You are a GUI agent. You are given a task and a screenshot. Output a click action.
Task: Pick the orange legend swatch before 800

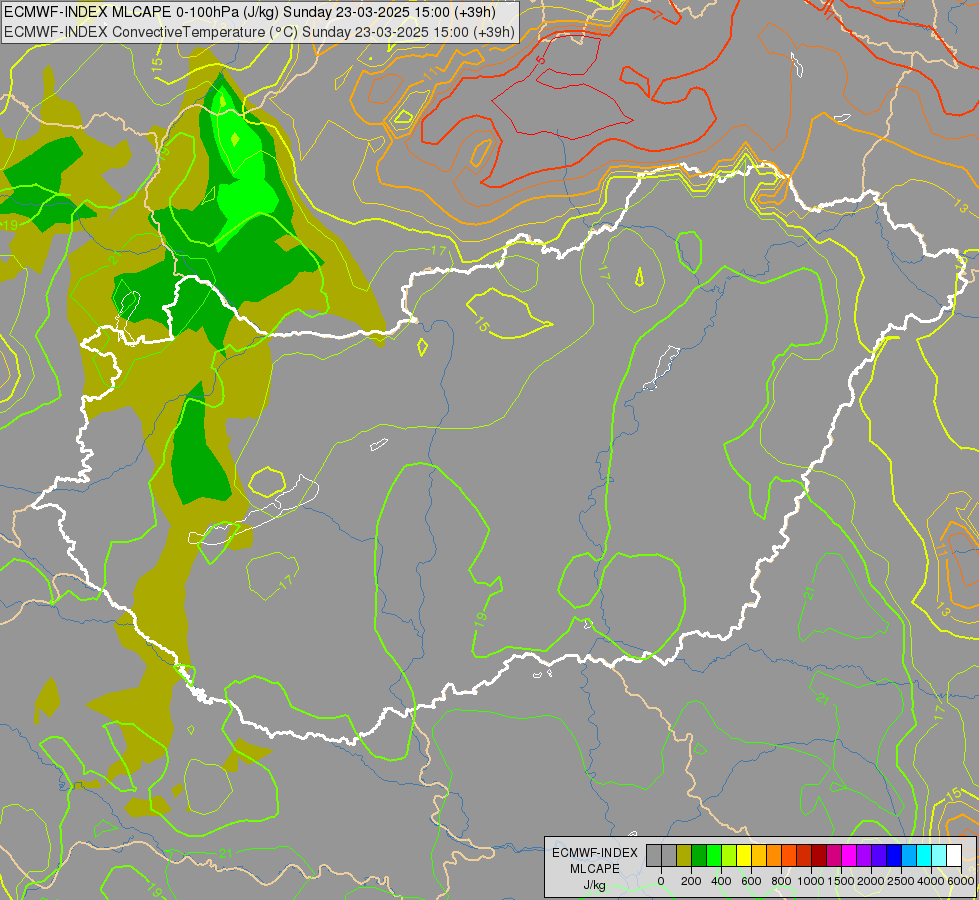(774, 855)
